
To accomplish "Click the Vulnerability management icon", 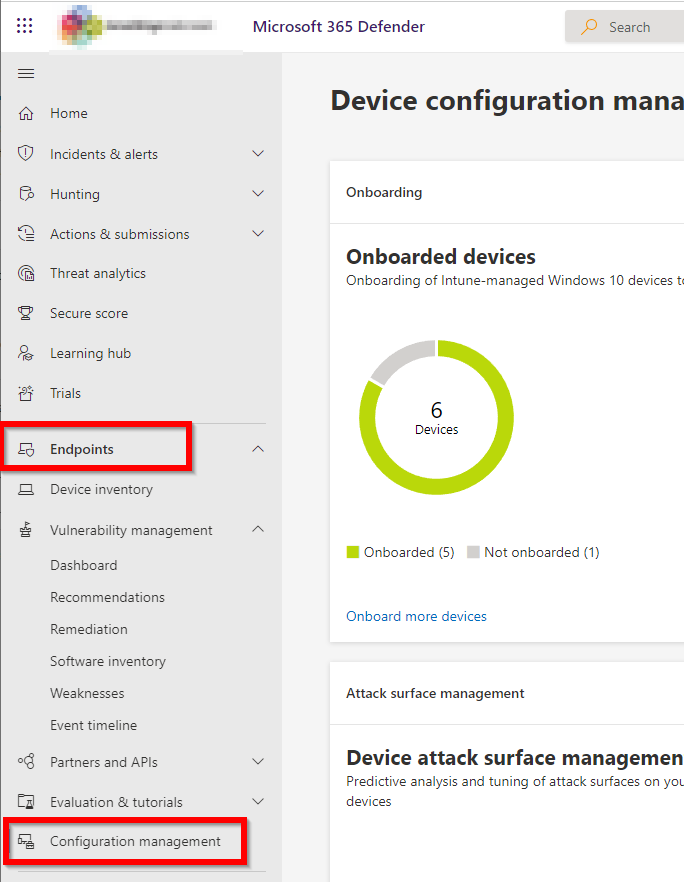I will coord(26,530).
